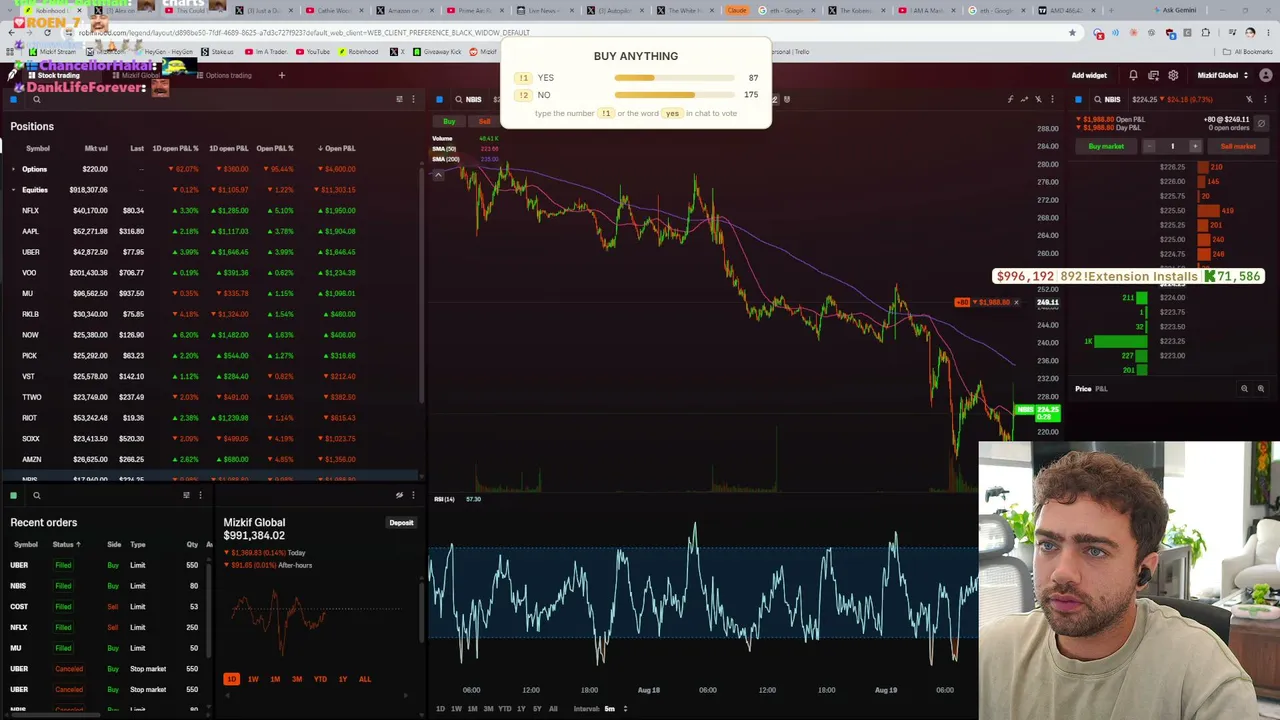Open the Mizkif Global account dropdown

pos(1220,75)
